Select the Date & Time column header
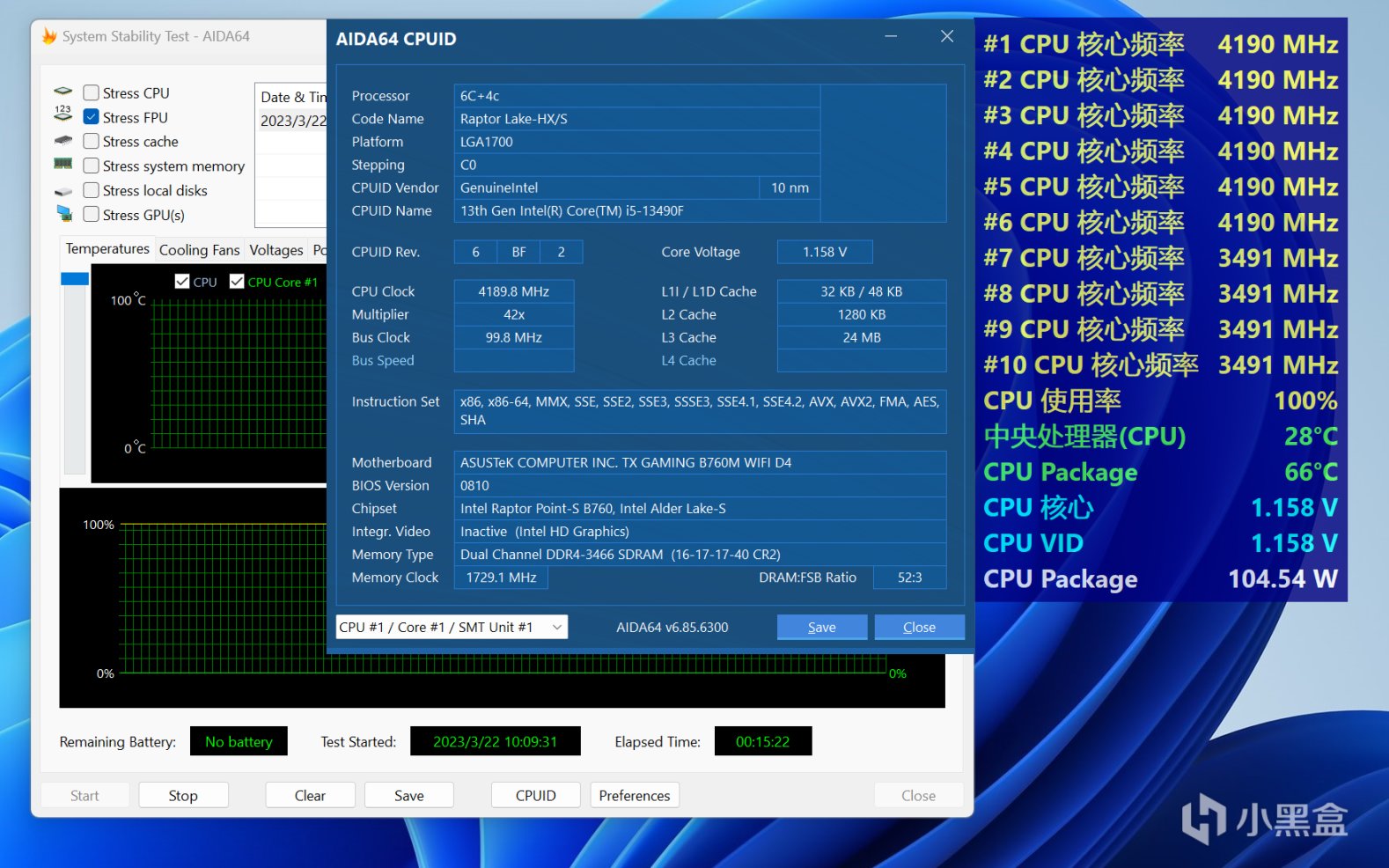This screenshot has height=868, width=1389. click(x=293, y=97)
